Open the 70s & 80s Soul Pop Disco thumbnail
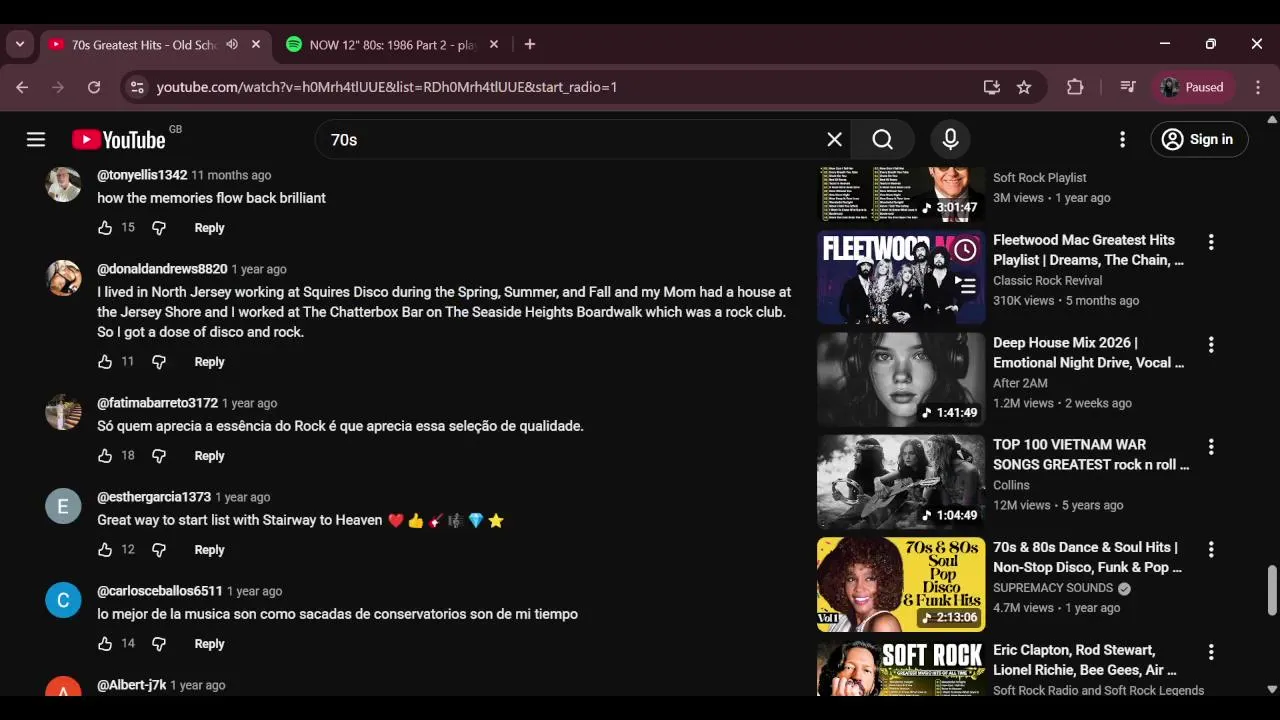 click(901, 585)
